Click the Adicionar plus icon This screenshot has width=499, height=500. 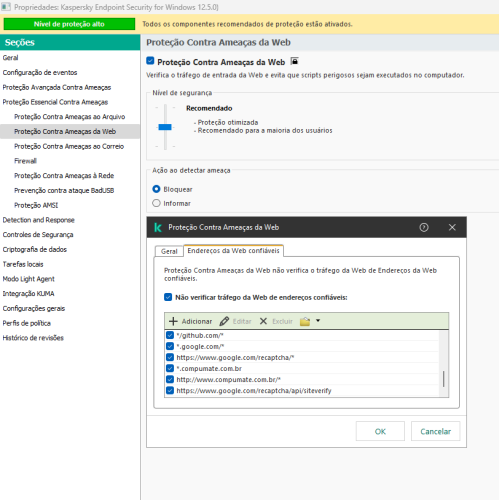pyautogui.click(x=173, y=321)
